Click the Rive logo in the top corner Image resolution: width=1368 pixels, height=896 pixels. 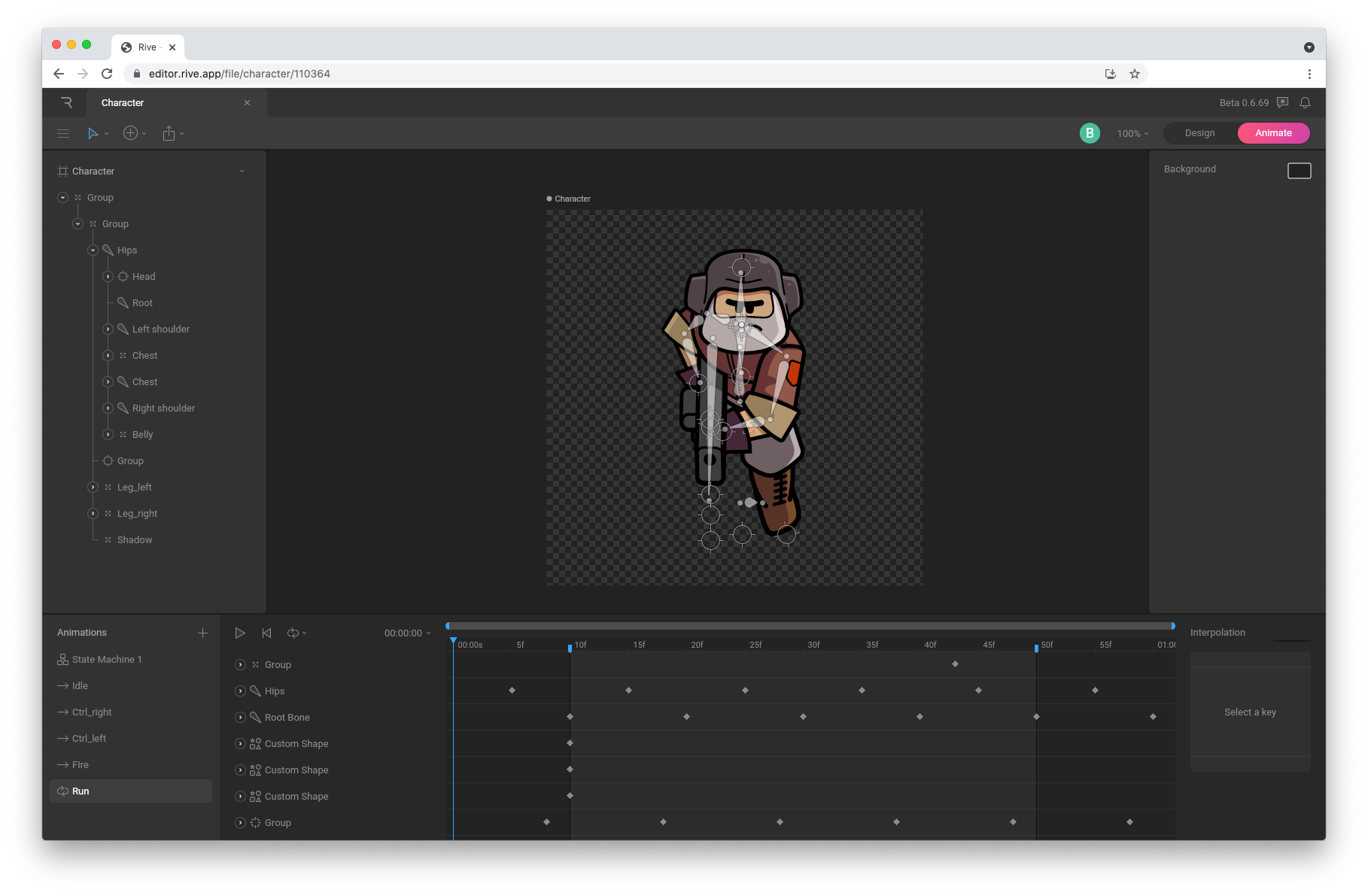coord(66,102)
